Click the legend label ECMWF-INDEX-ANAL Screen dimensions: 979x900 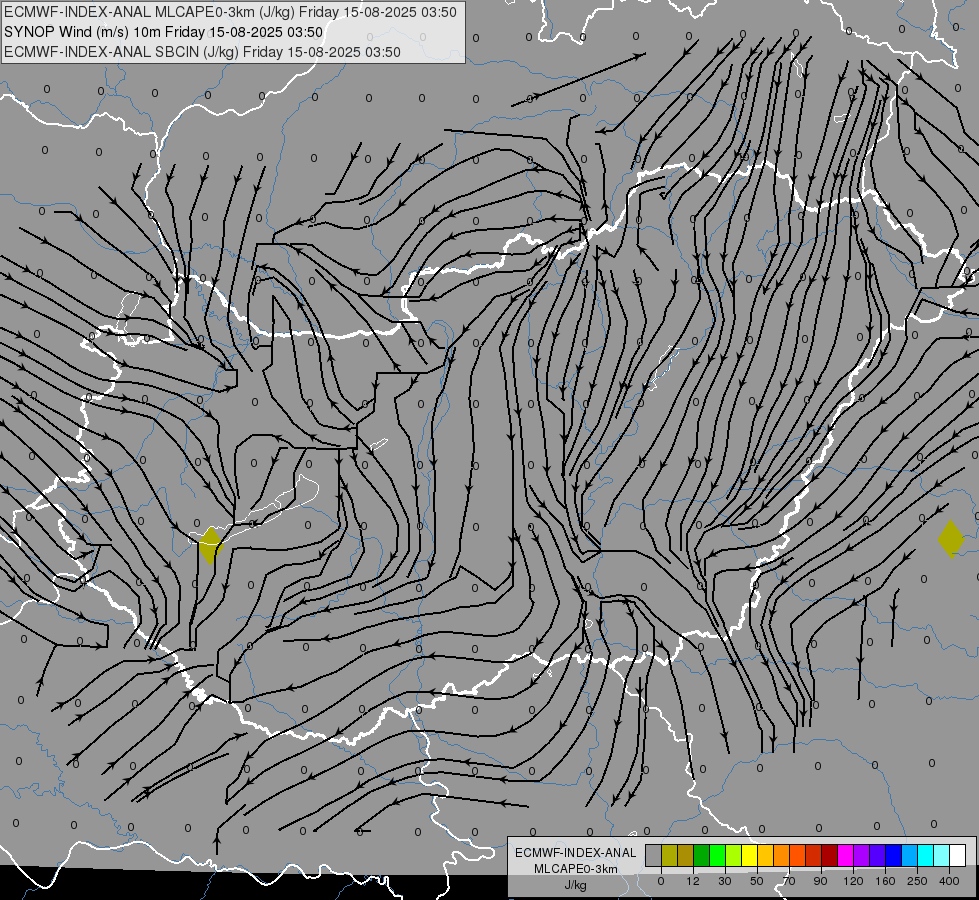[x=576, y=853]
